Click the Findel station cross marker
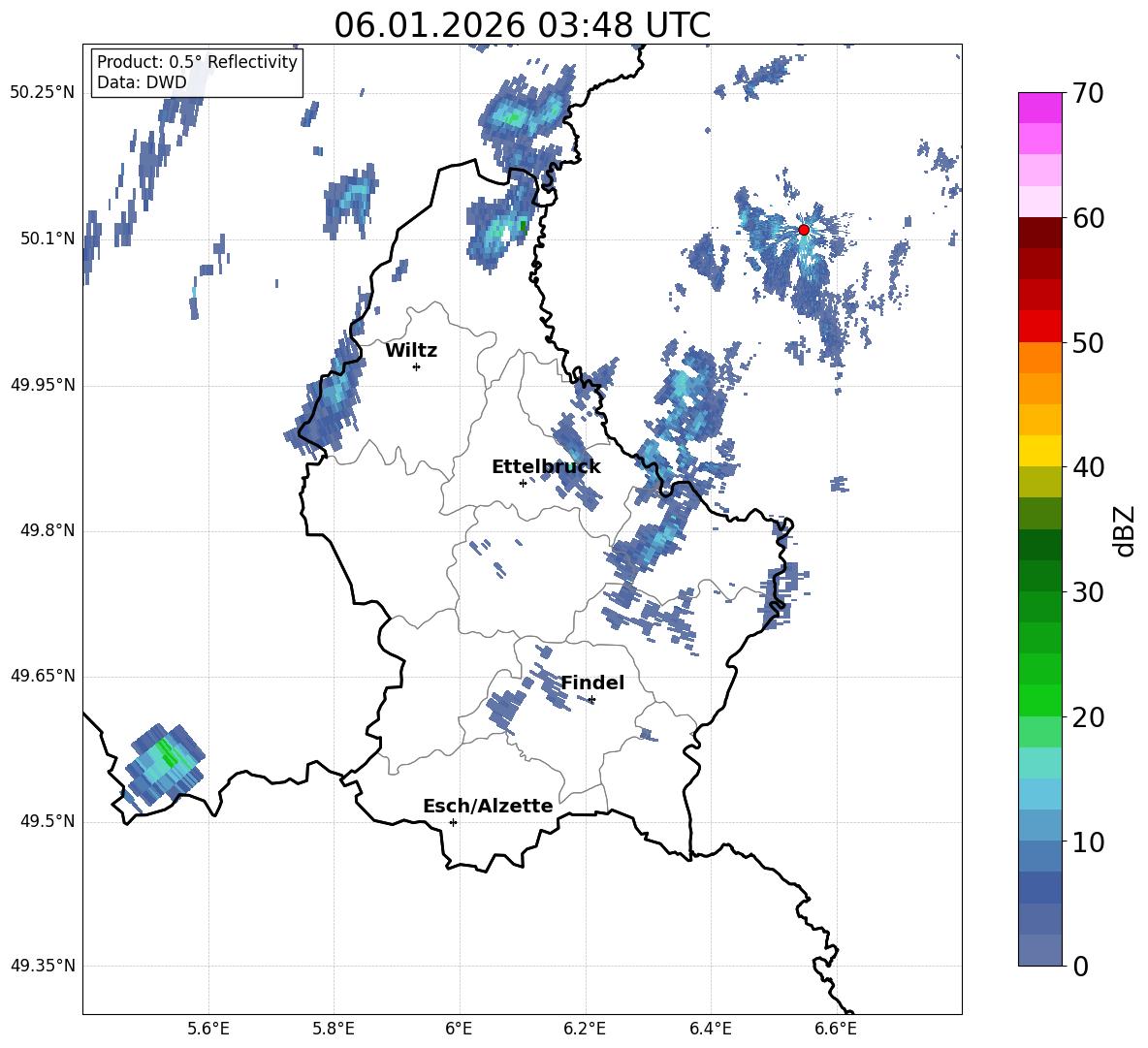Image resolution: width=1148 pixels, height=1048 pixels. (x=591, y=700)
